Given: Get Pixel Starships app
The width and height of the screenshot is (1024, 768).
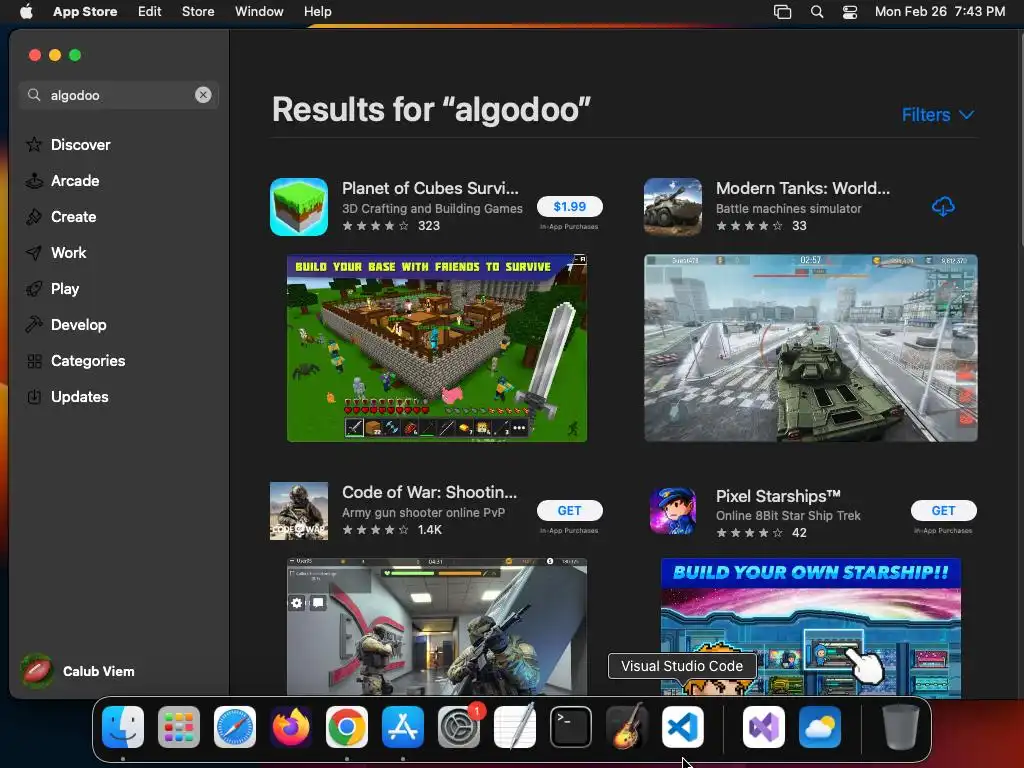Looking at the screenshot, I should click(944, 510).
